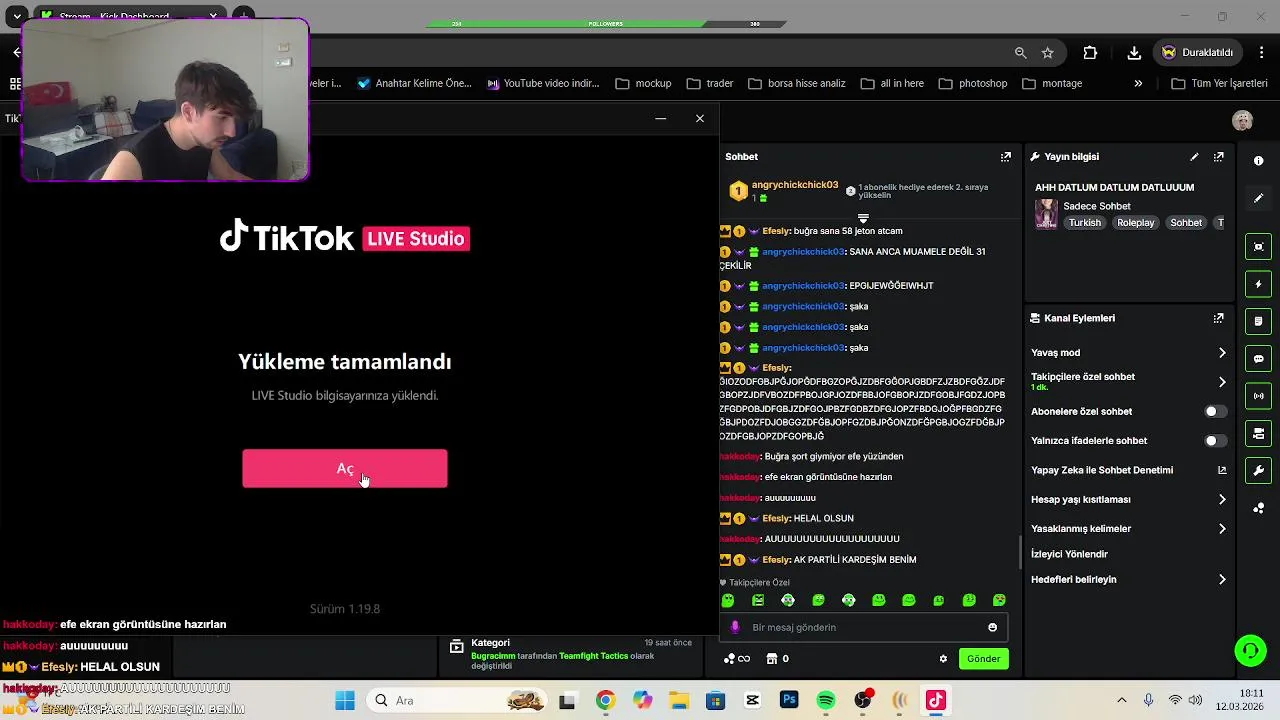Open the Duraklatıldı profile button
The height and width of the screenshot is (720, 1280).
click(1198, 53)
